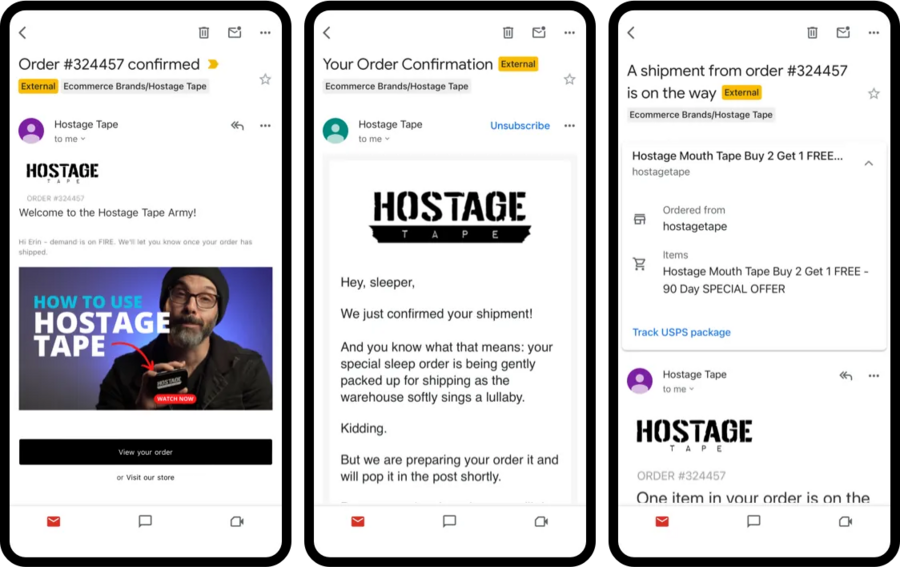Expand 'to me' recipients in 'Order #324457 confirmed' email
This screenshot has height=567, width=900.
[x=69, y=139]
